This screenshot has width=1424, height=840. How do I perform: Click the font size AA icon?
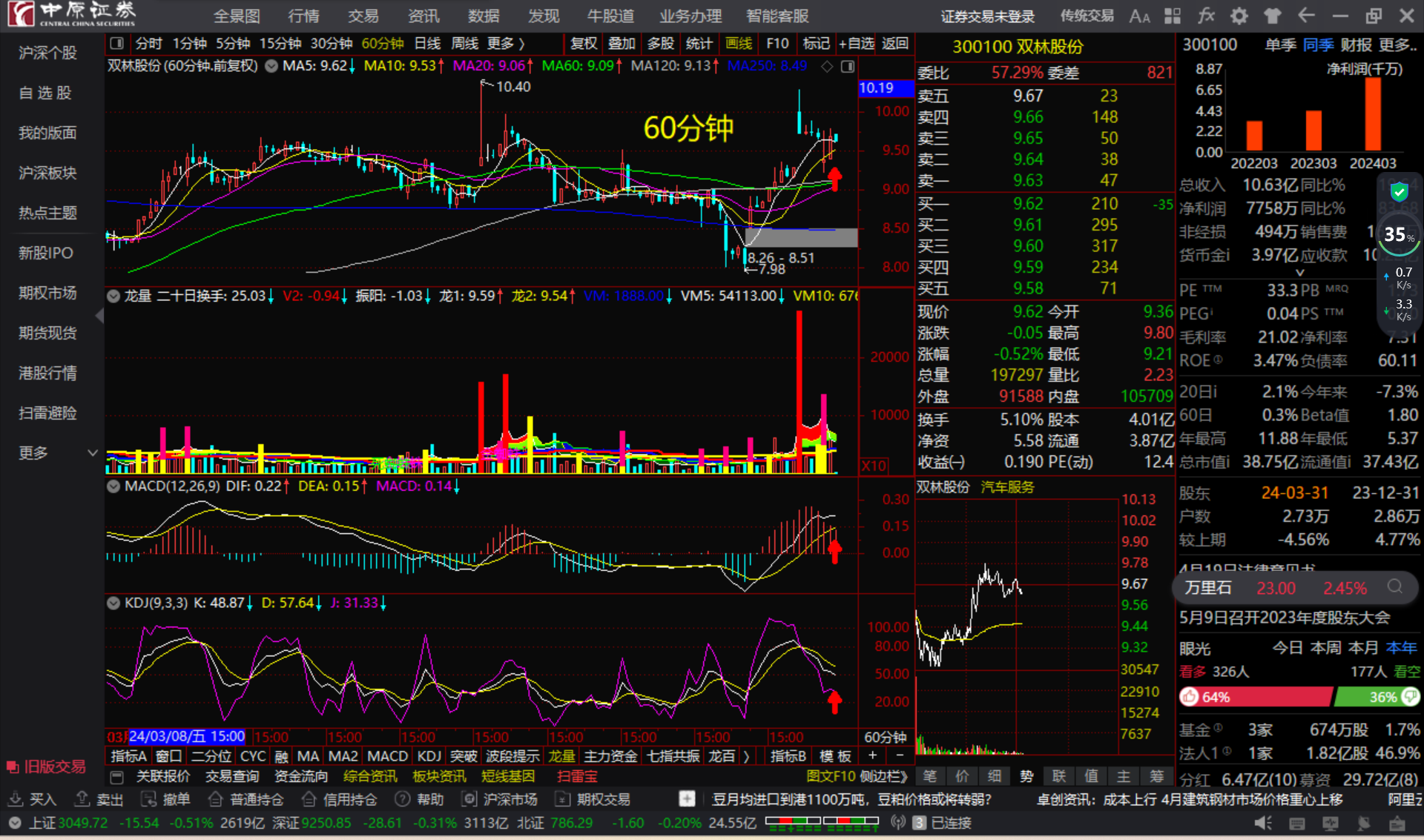(x=1139, y=16)
